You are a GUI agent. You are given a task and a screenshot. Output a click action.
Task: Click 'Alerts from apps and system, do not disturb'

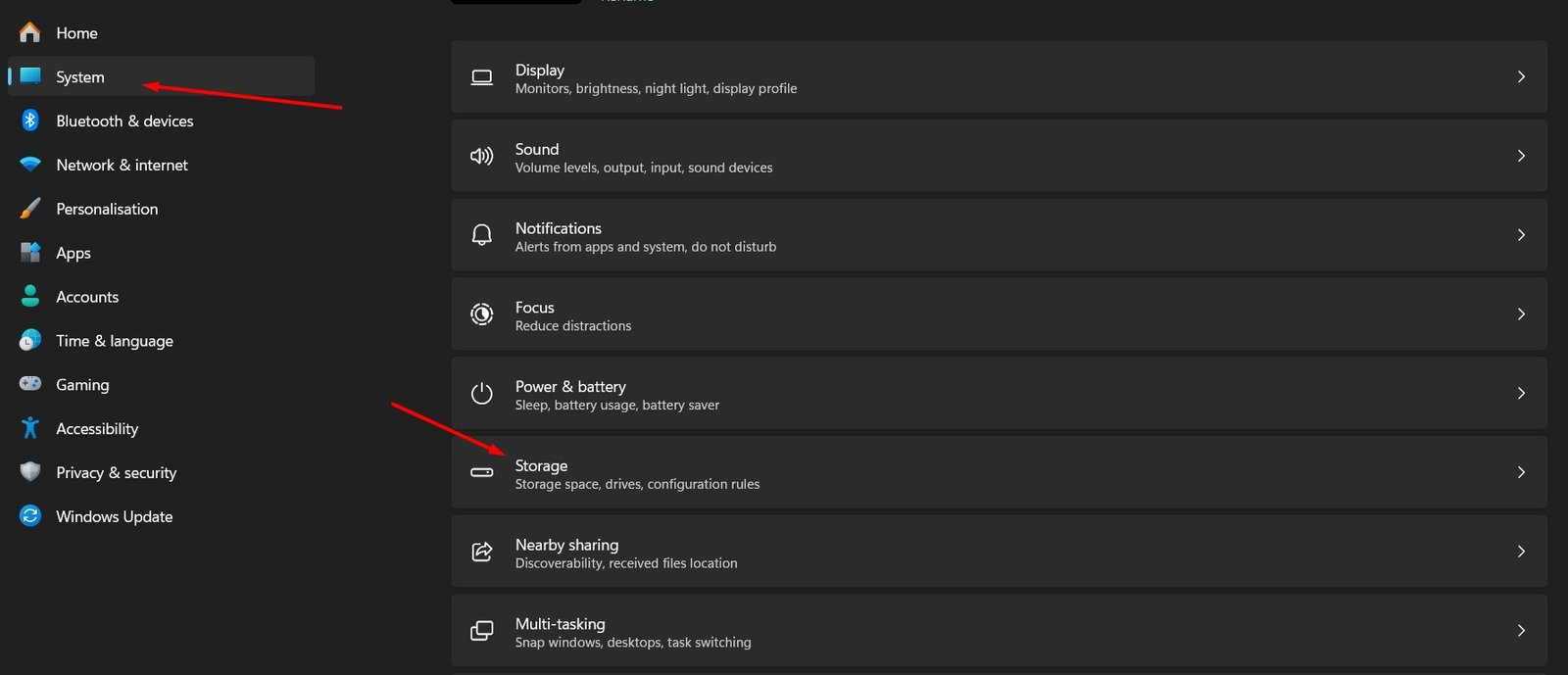click(646, 247)
